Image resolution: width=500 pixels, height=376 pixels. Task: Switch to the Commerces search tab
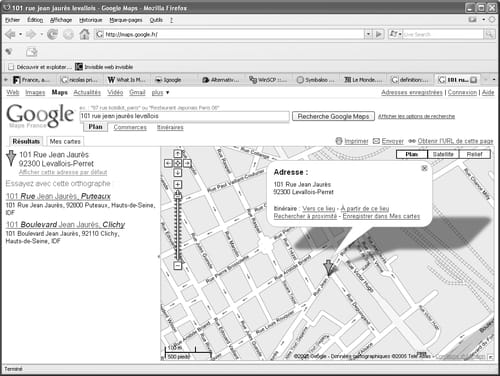pyautogui.click(x=130, y=127)
